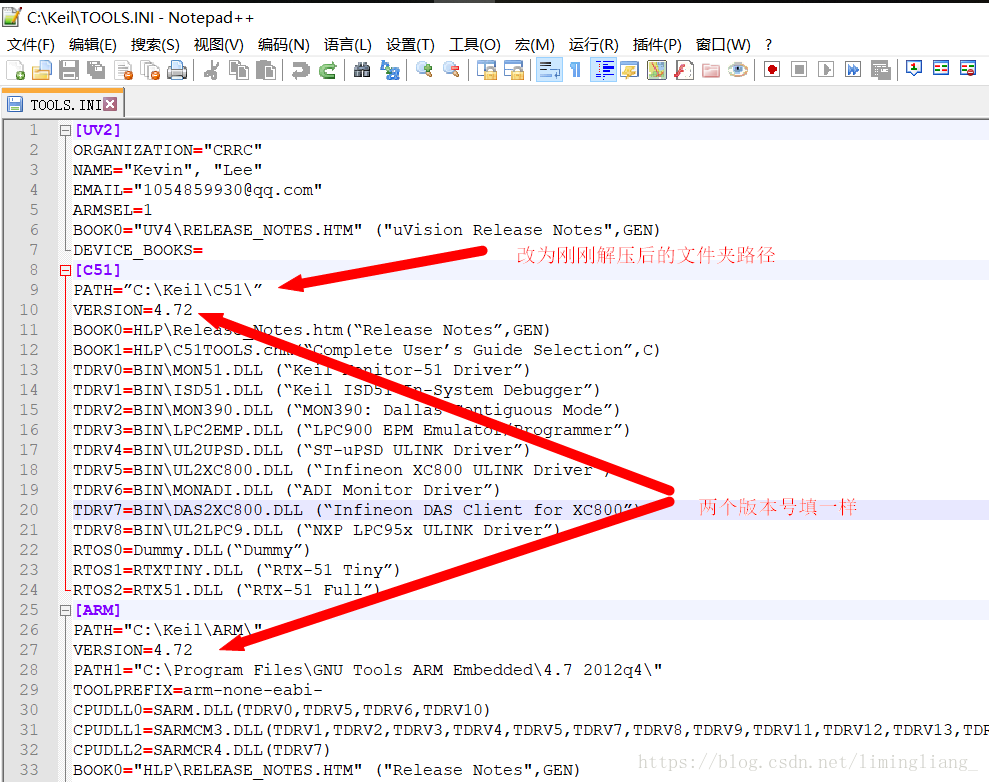Image resolution: width=989 pixels, height=782 pixels.
Task: Click line number 10 in the margin
Action: tap(28, 310)
